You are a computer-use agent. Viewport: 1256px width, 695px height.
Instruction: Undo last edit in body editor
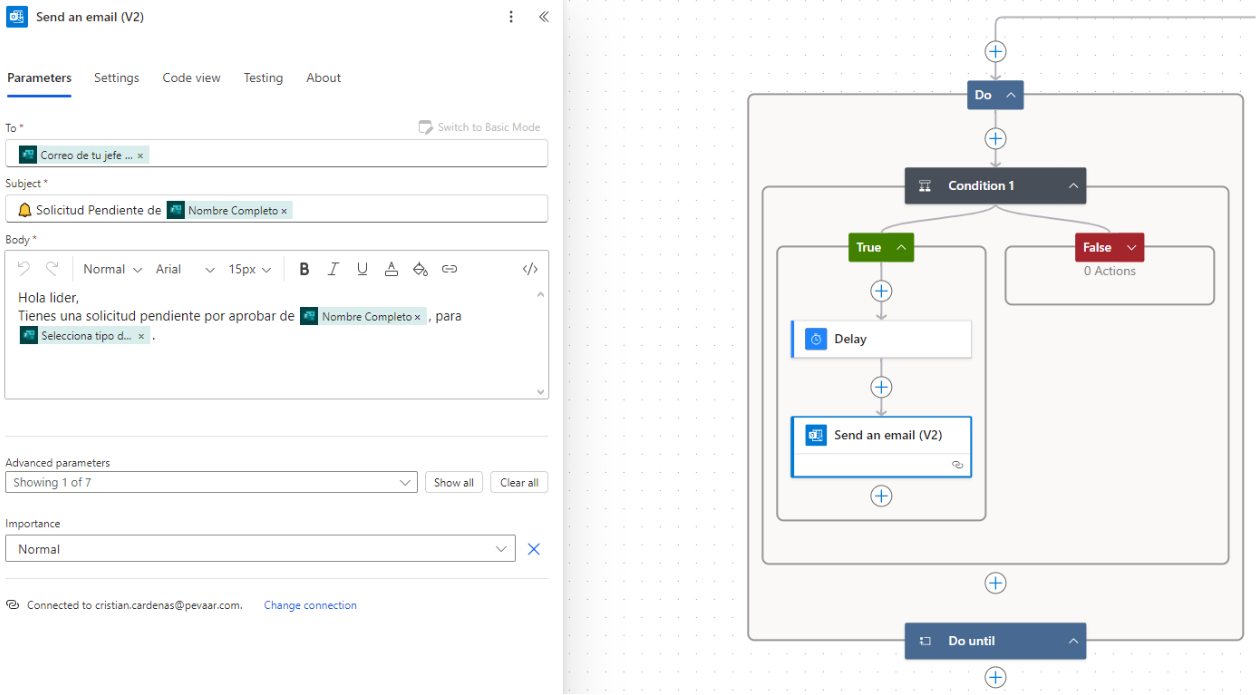[x=24, y=269]
